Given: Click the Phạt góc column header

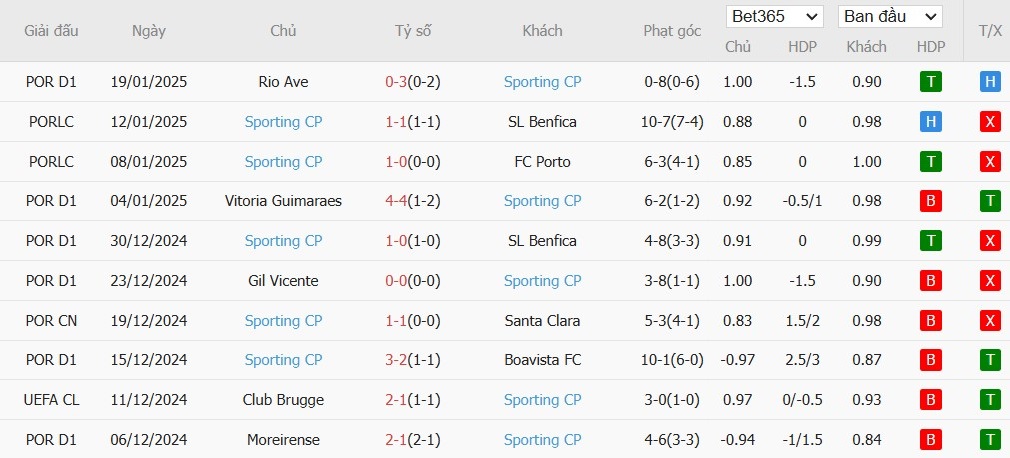Looking at the screenshot, I should click(672, 31).
